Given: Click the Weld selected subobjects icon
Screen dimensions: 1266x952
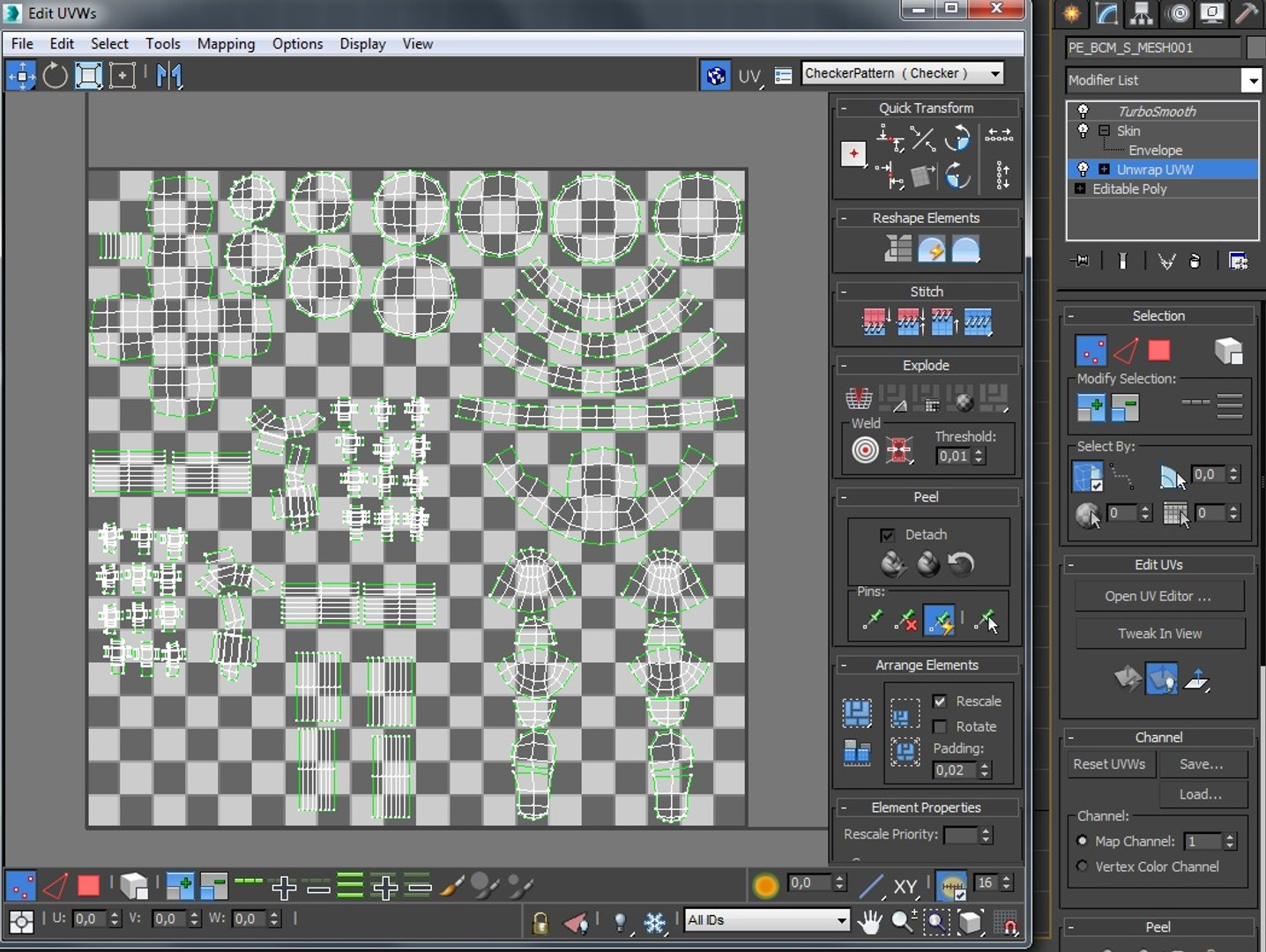Looking at the screenshot, I should [898, 450].
